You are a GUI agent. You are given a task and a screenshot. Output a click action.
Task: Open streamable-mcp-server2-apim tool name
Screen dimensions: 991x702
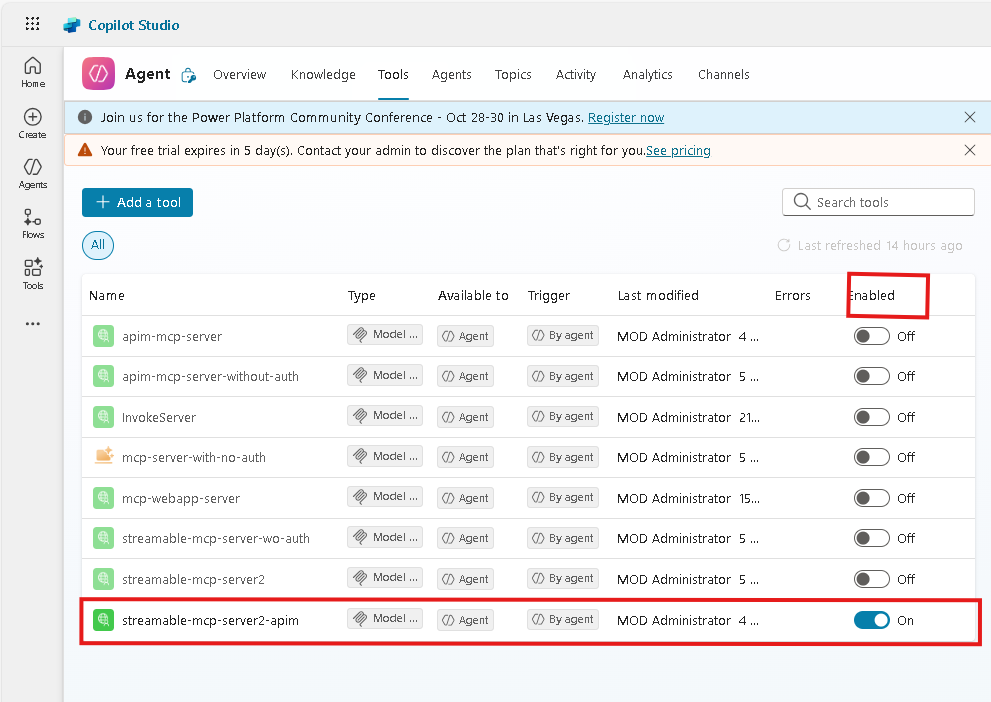(x=210, y=620)
